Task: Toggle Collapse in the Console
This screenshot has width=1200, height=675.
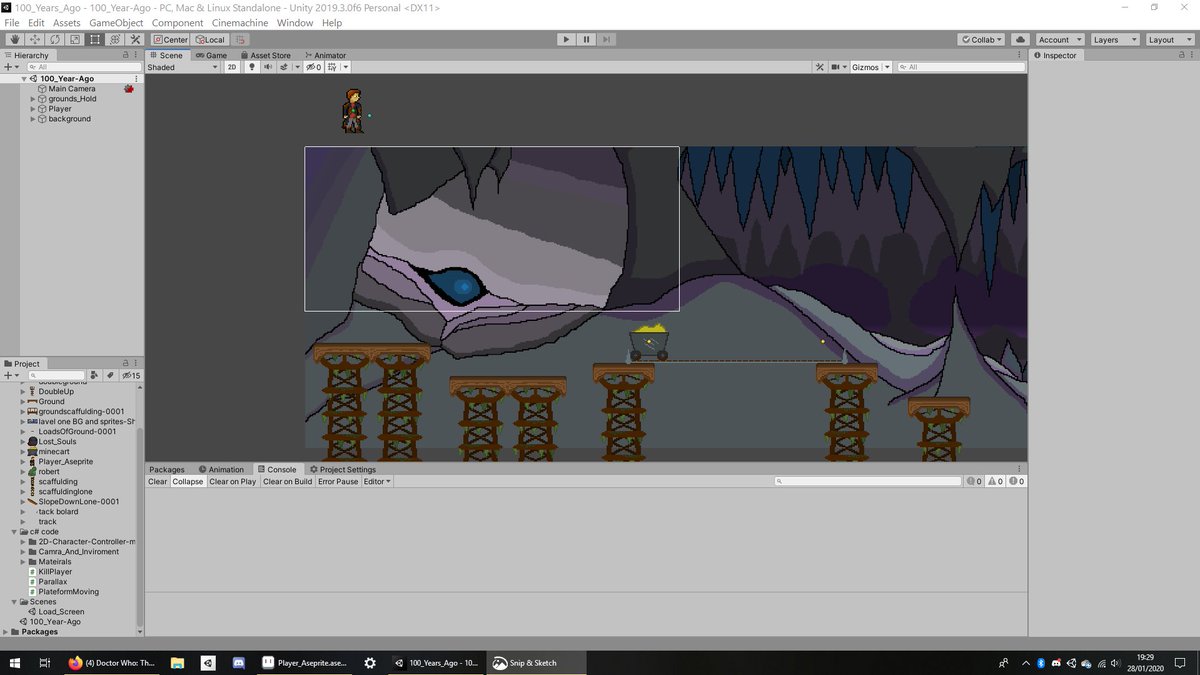Action: [187, 481]
